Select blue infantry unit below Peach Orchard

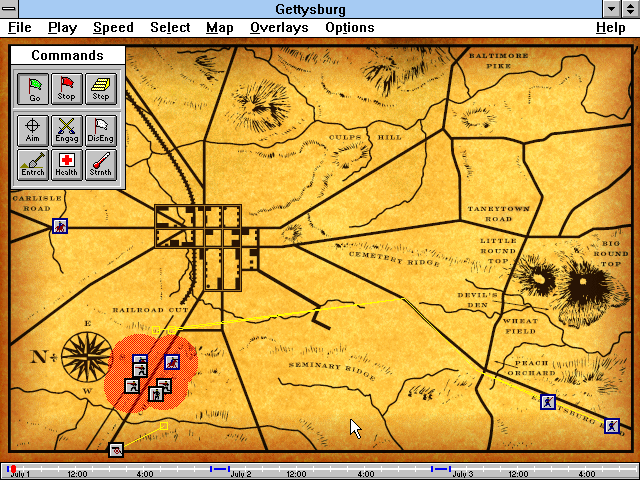548,402
